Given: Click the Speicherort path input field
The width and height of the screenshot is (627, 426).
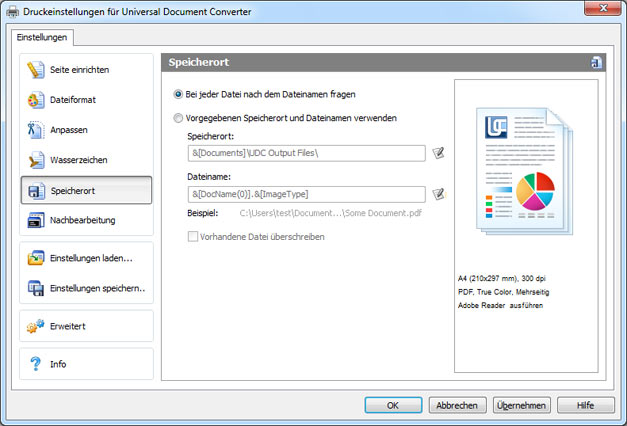Looking at the screenshot, I should click(x=306, y=153).
